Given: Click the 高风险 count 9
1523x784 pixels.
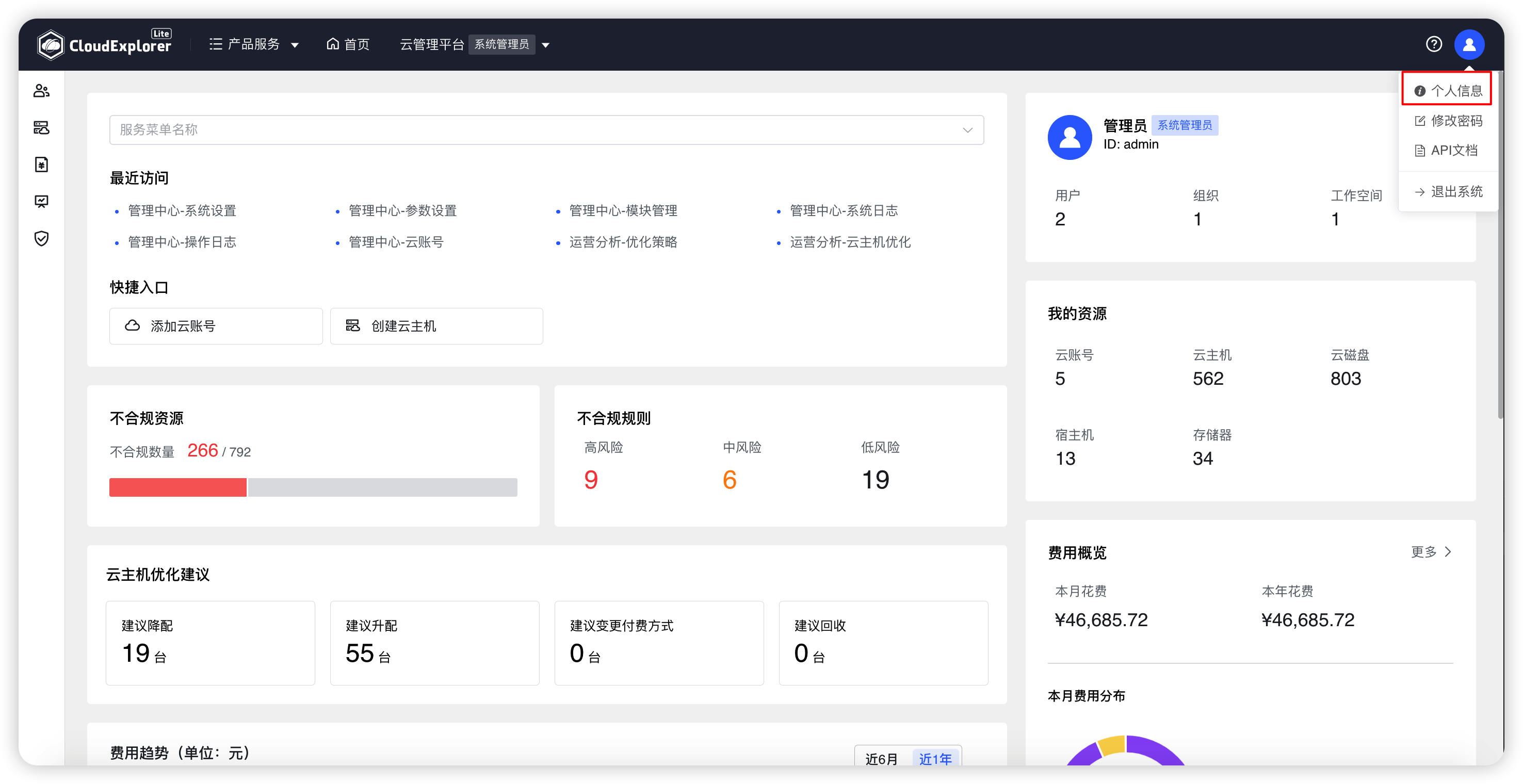Looking at the screenshot, I should pyautogui.click(x=591, y=480).
